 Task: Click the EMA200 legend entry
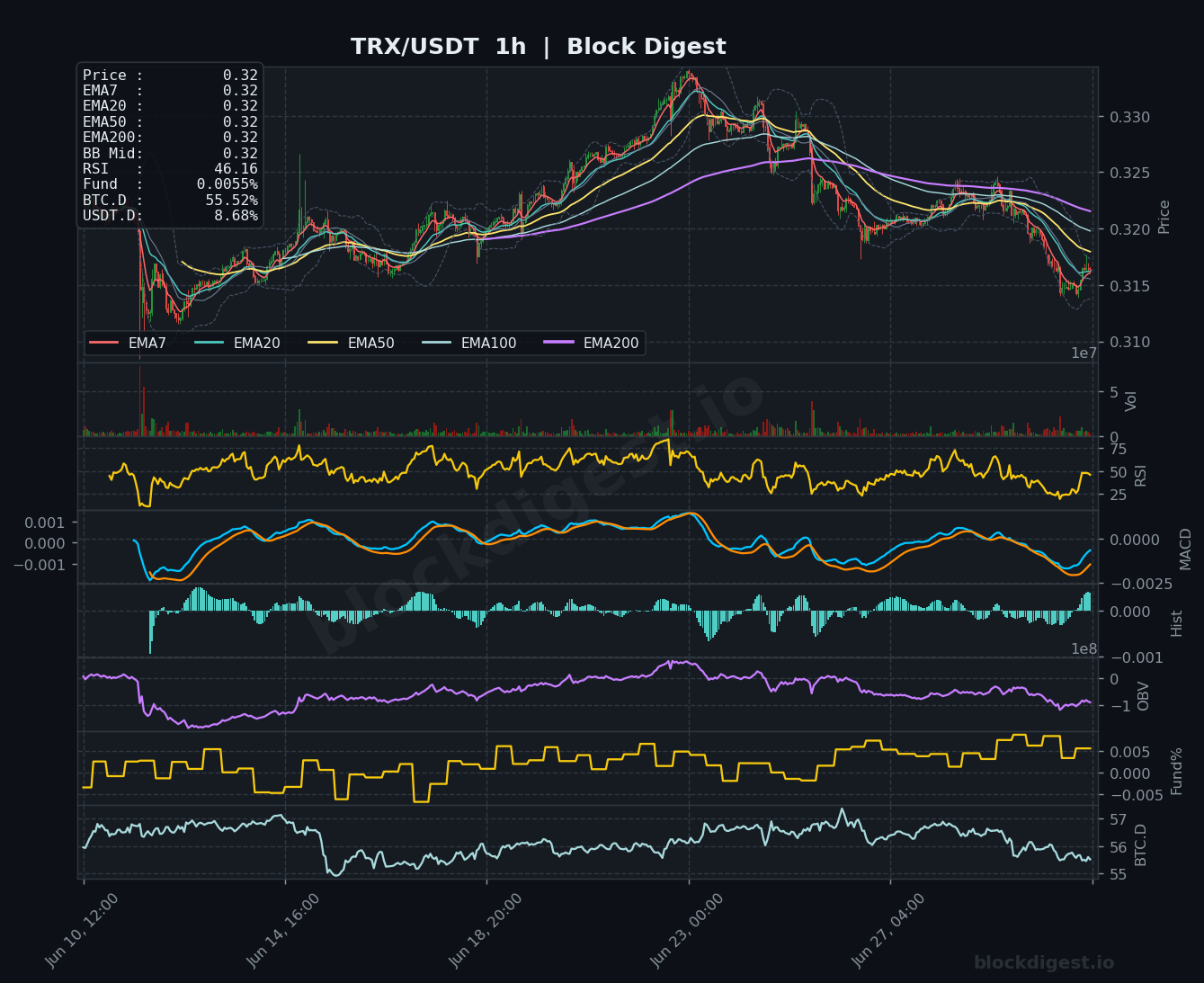(x=591, y=343)
